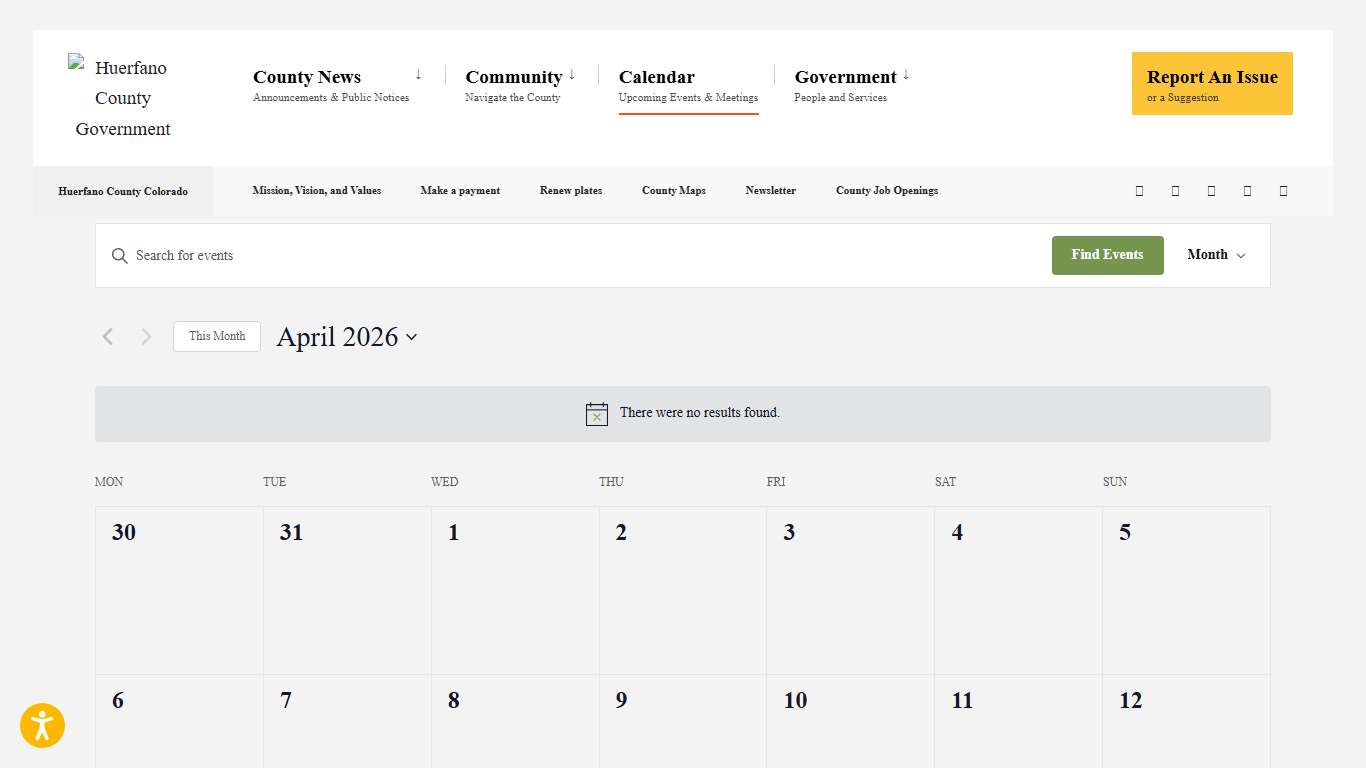Click the middle social media icon
Viewport: 1366px width, 768px height.
[x=1211, y=191]
